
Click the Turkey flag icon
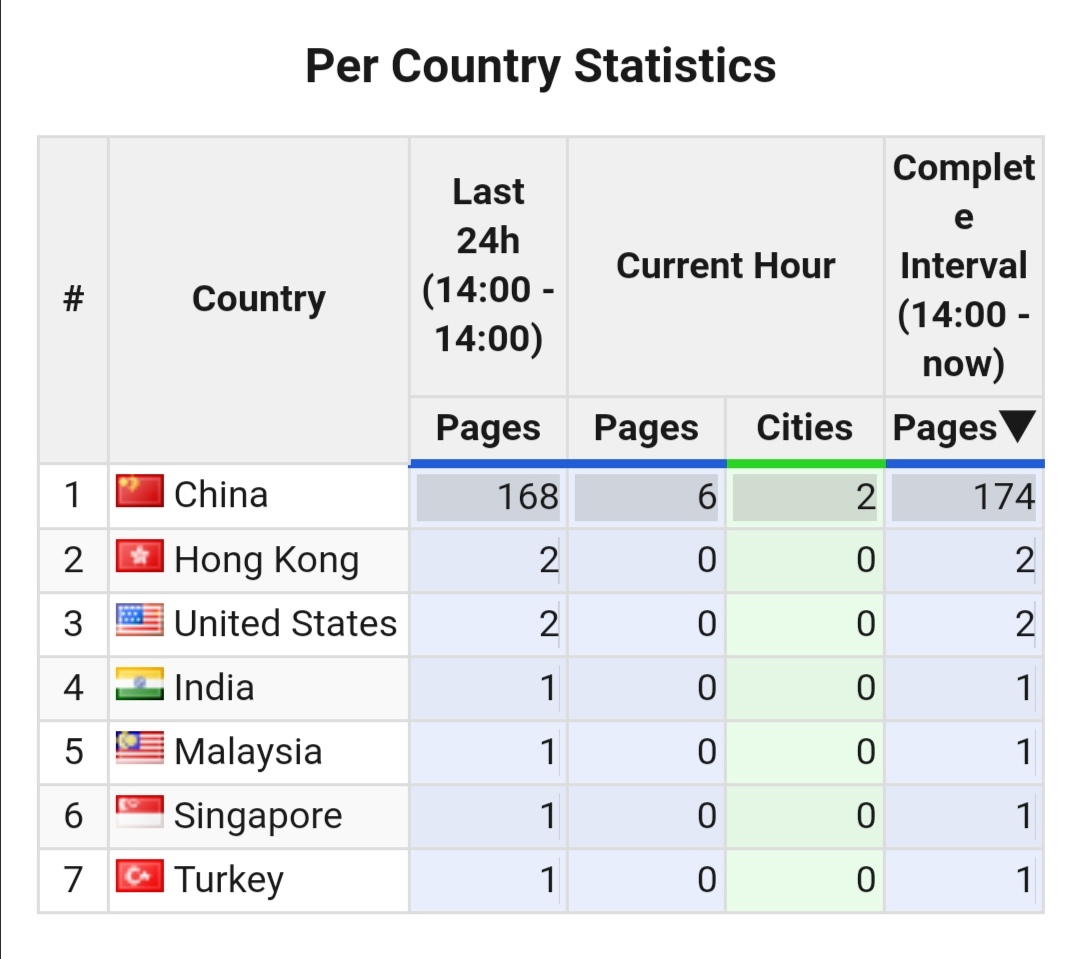tap(140, 876)
